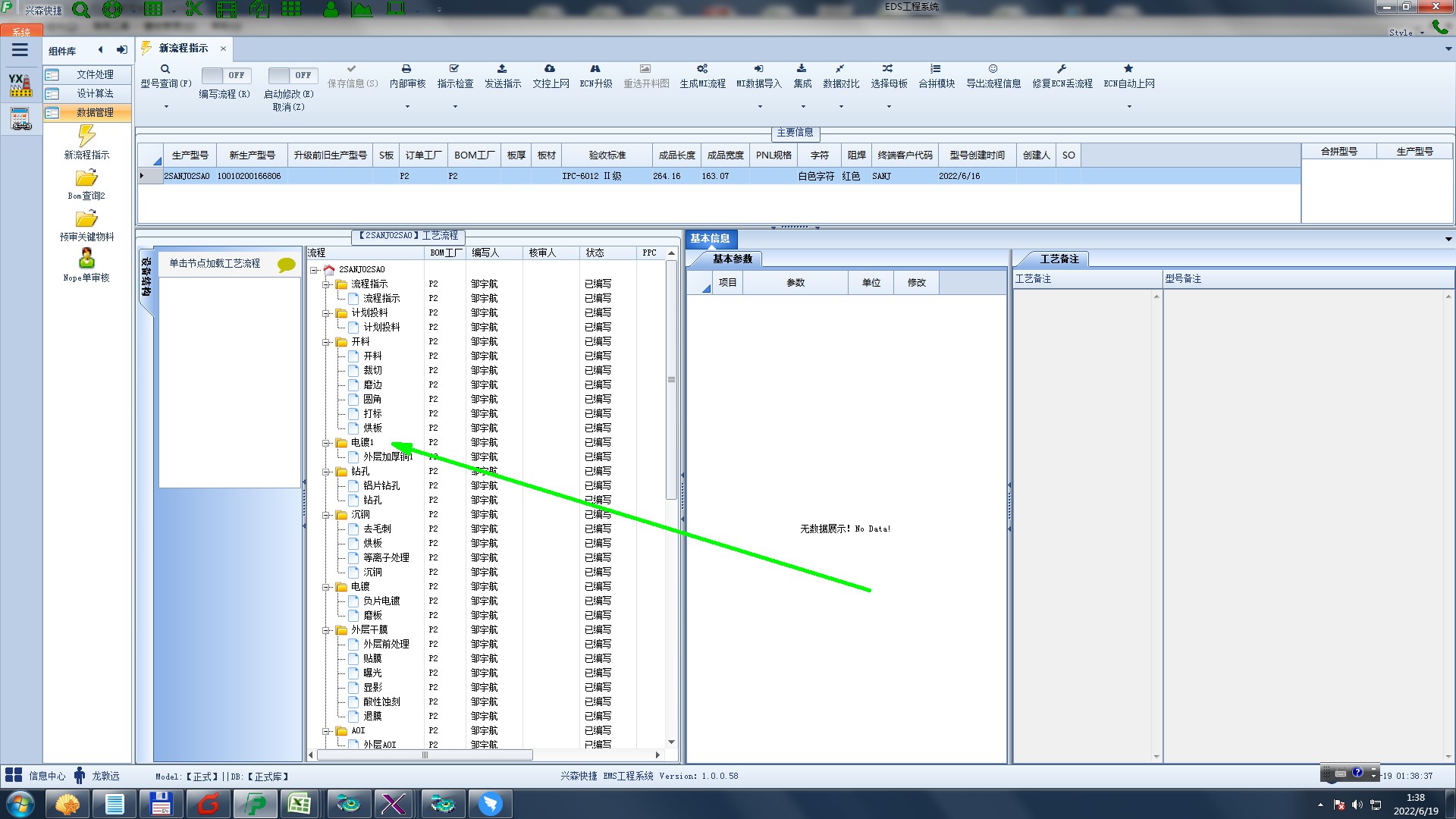The height and width of the screenshot is (819, 1456).
Task: Collapse the 外层干膜 tree folder
Action: coord(326,630)
